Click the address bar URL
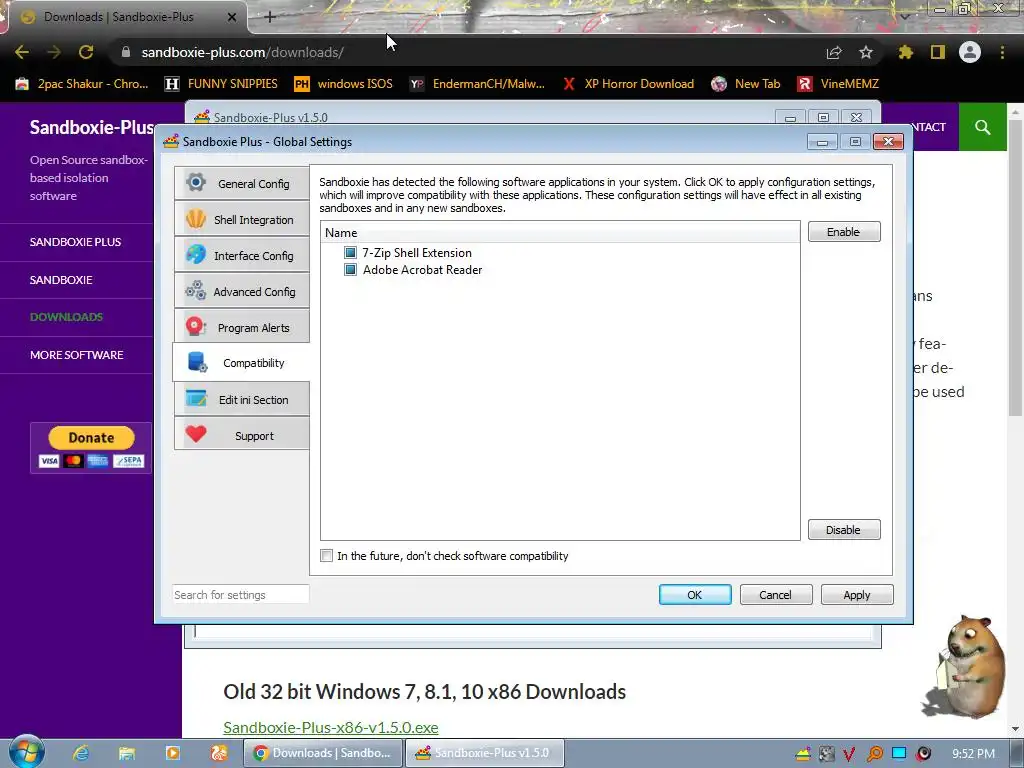Screen dimensions: 1024x768 242,52
